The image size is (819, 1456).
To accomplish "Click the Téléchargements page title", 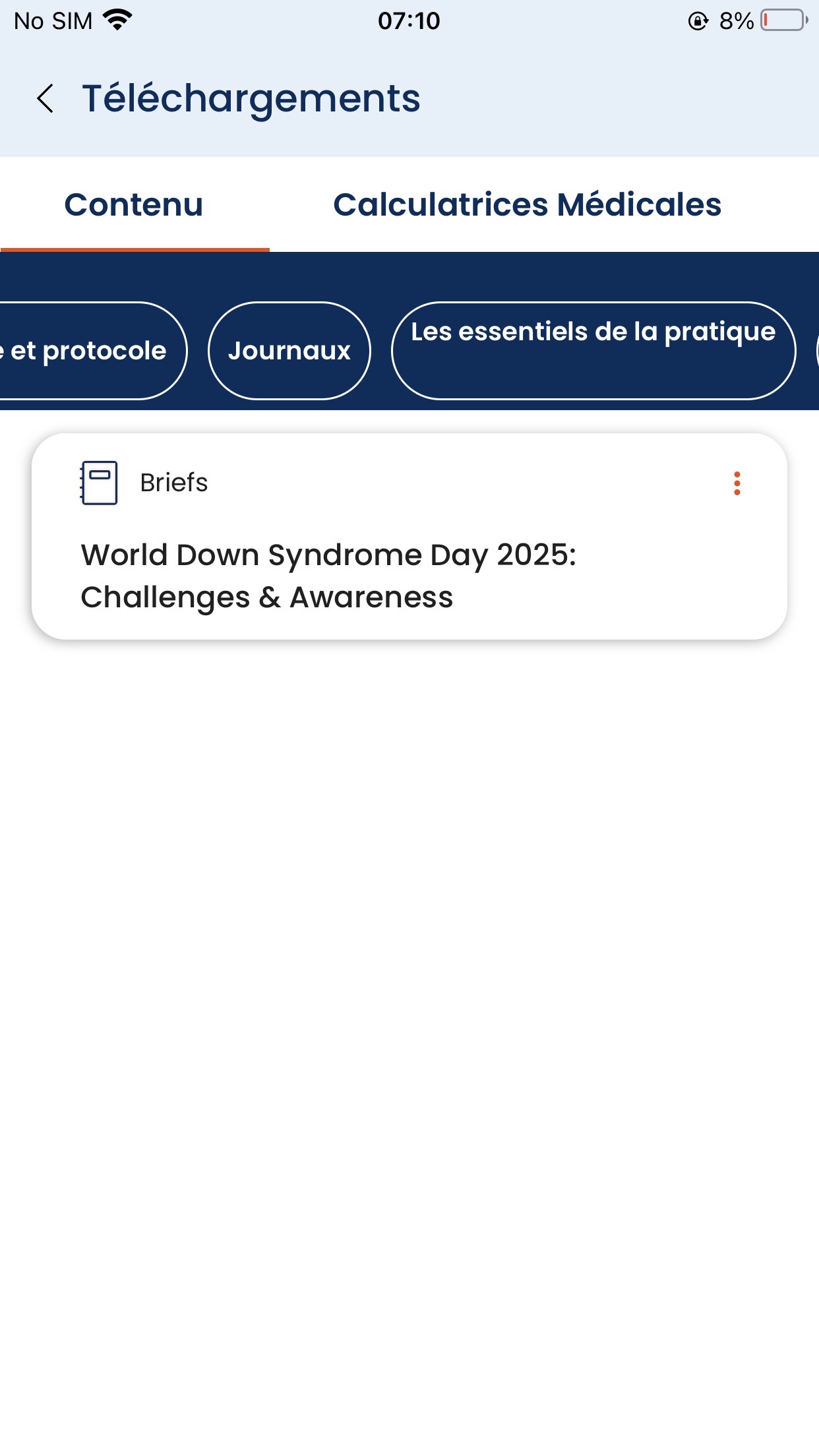I will pyautogui.click(x=251, y=99).
